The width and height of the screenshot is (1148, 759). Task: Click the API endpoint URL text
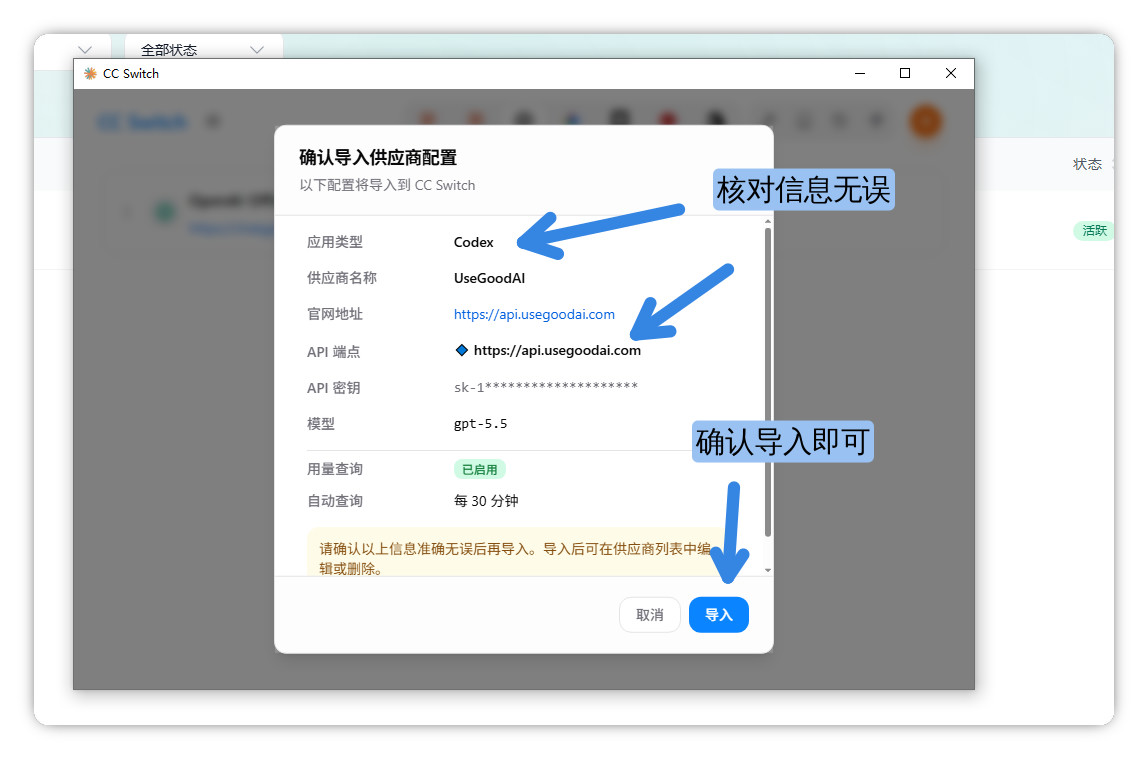pyautogui.click(x=556, y=351)
